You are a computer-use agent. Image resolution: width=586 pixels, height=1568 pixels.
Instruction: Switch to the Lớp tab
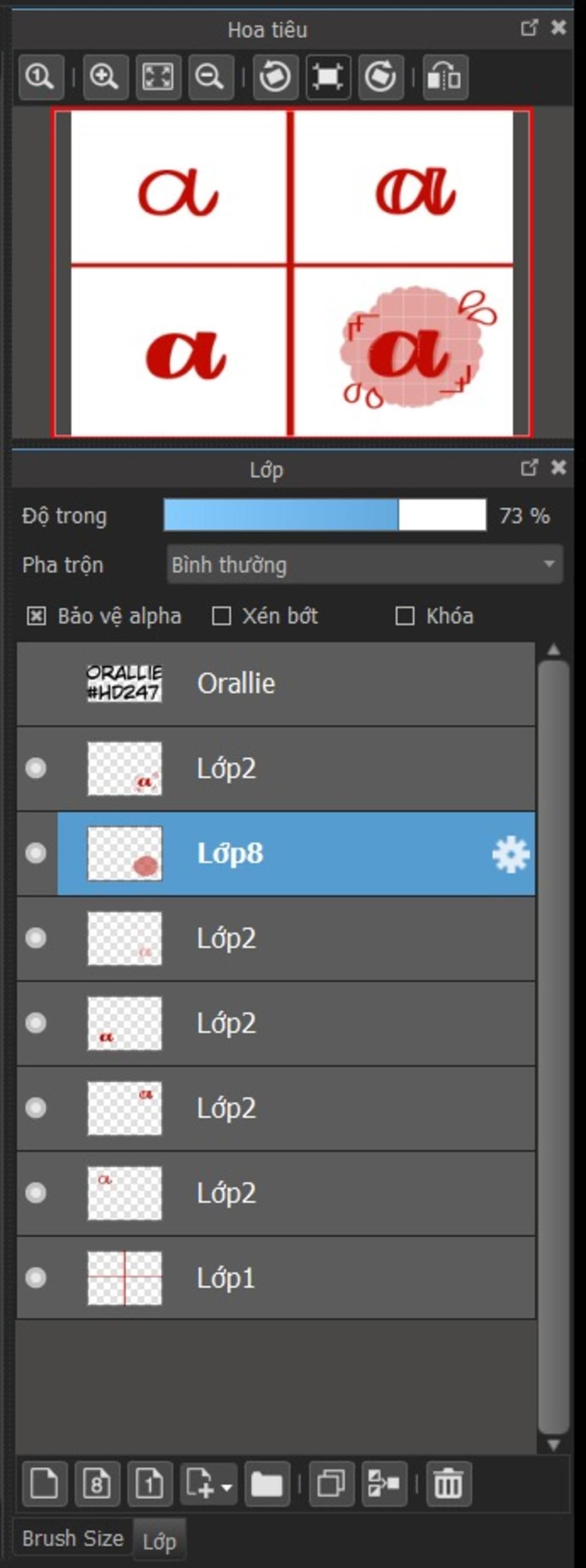click(160, 1541)
